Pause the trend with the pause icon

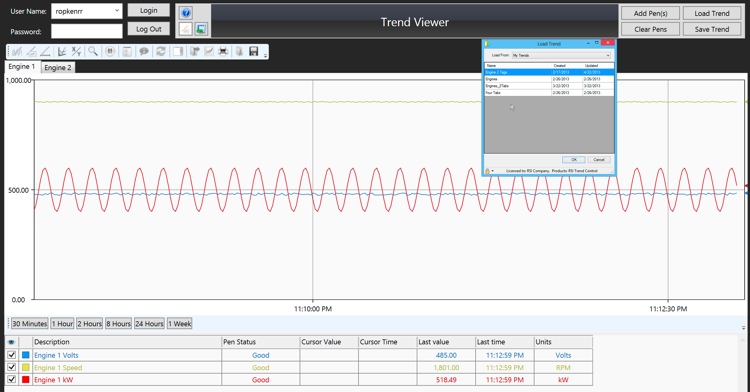(110, 51)
